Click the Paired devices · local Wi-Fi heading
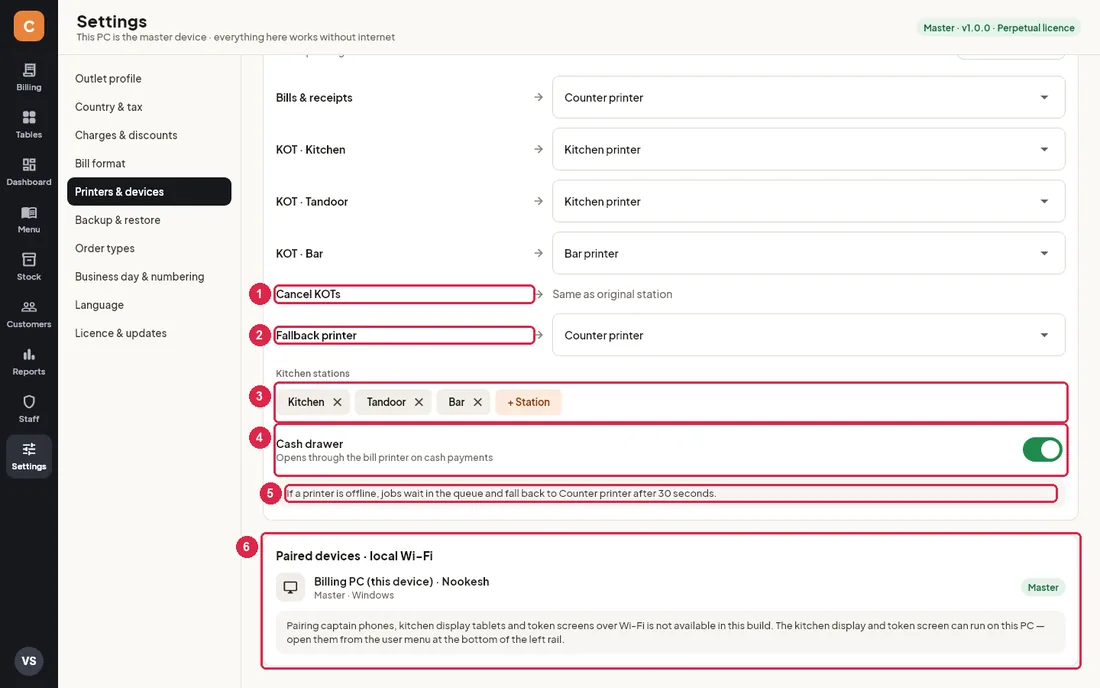The width and height of the screenshot is (1100, 688). click(354, 556)
